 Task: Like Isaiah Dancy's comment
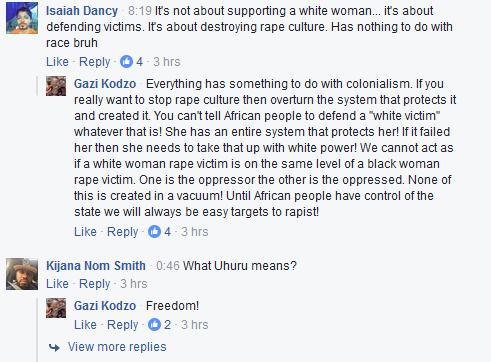(57, 62)
